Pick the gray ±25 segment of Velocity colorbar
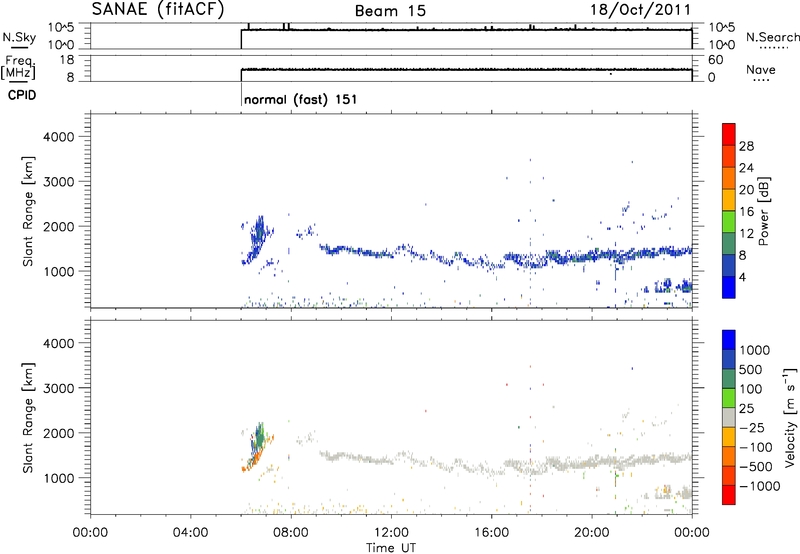 pos(729,417)
